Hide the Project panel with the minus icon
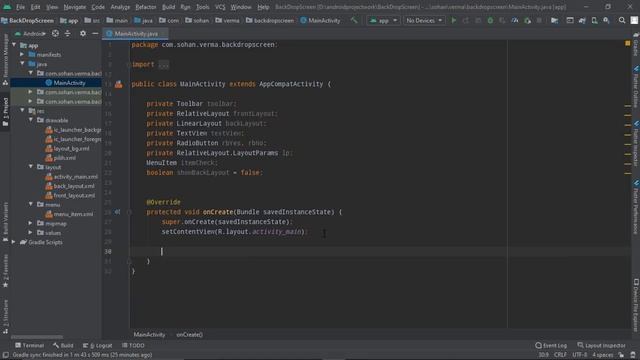 [x=95, y=33]
